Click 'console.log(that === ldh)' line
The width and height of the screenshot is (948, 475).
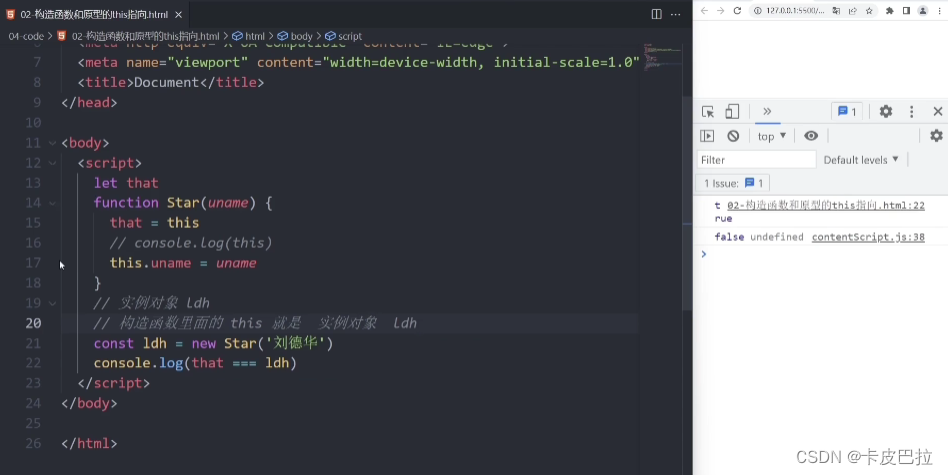tap(195, 363)
